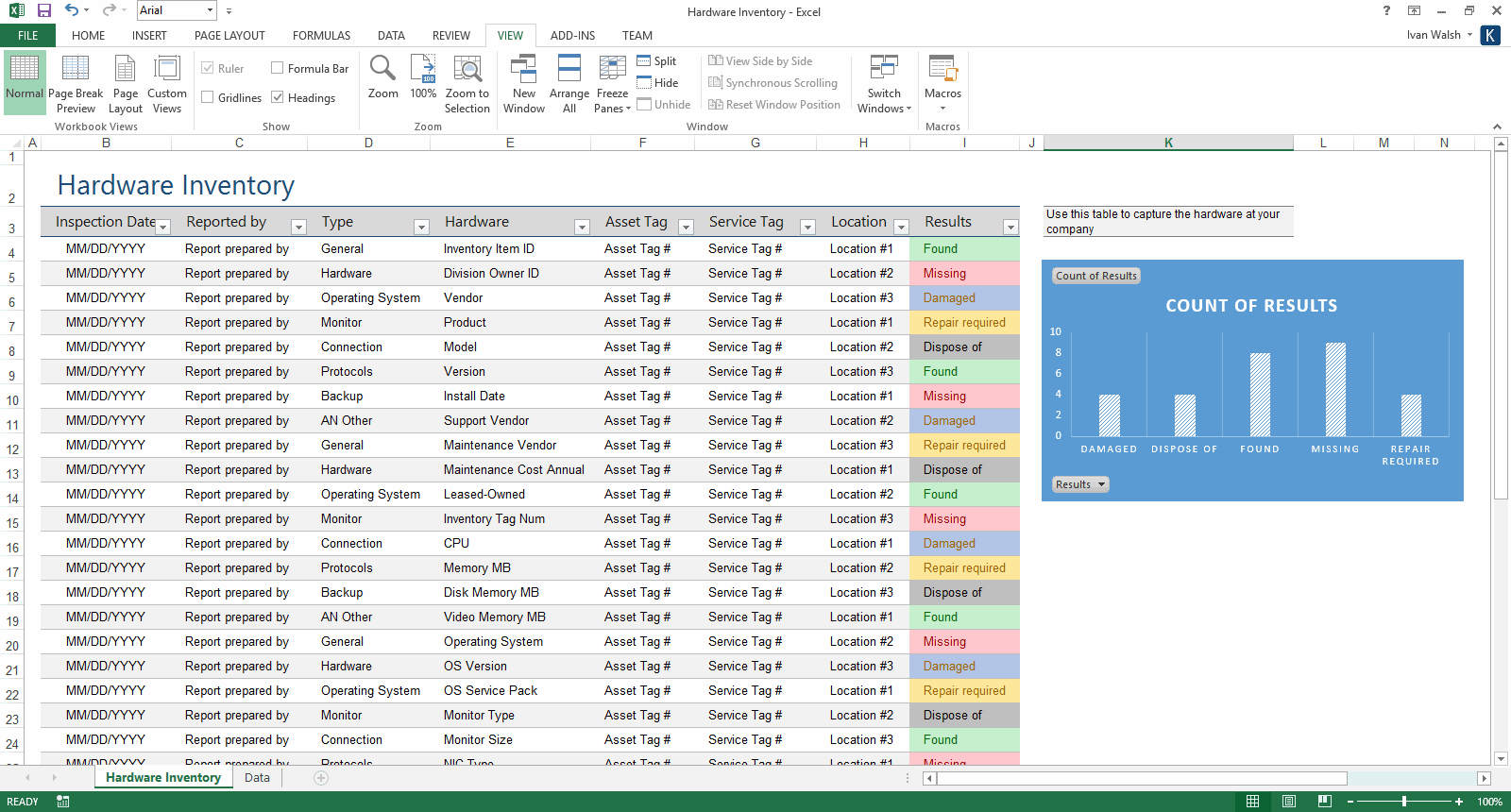Viewport: 1511px width, 812px height.
Task: Toggle the Gridlines checkbox
Action: (x=208, y=97)
